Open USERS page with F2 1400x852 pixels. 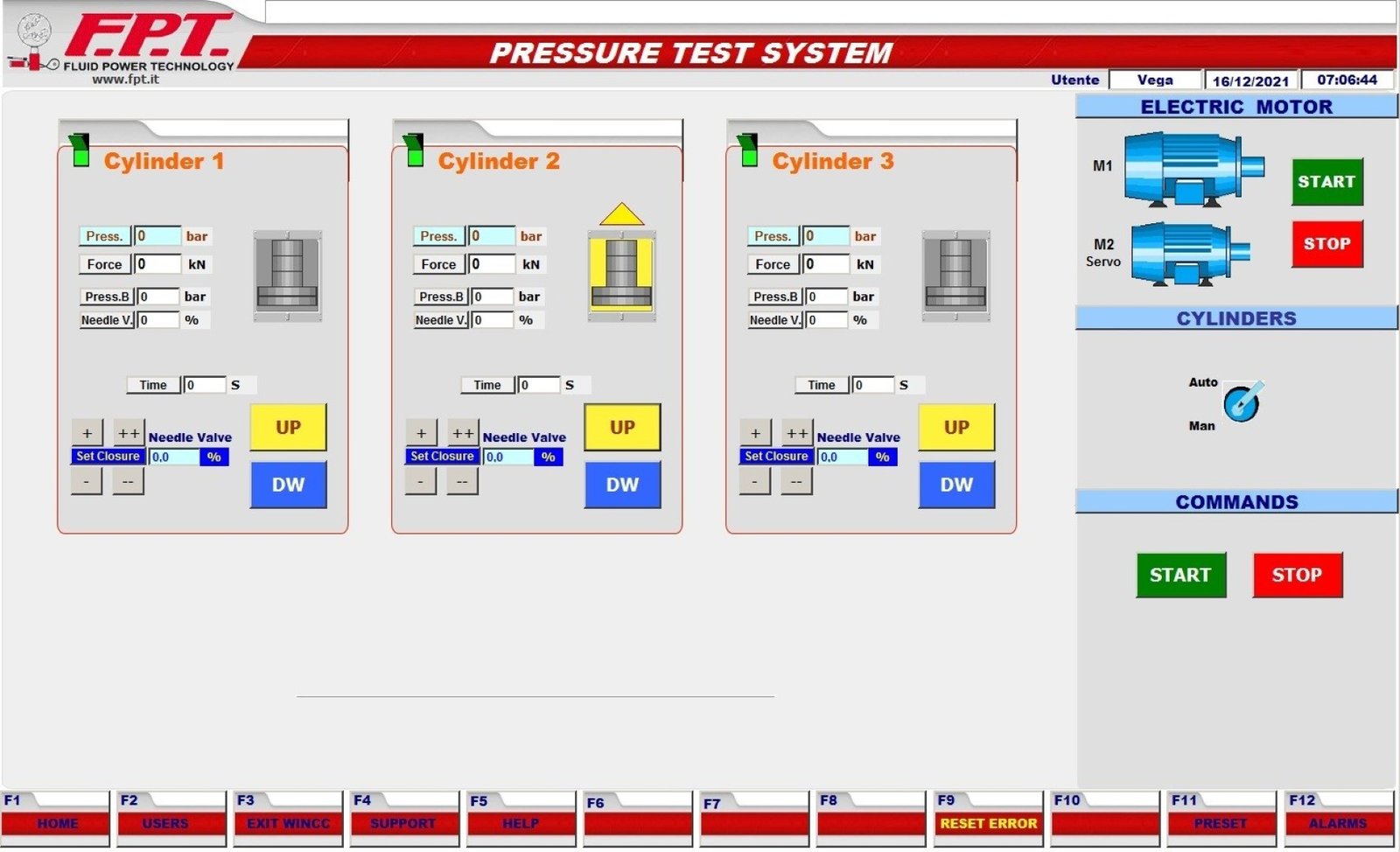pos(172,819)
